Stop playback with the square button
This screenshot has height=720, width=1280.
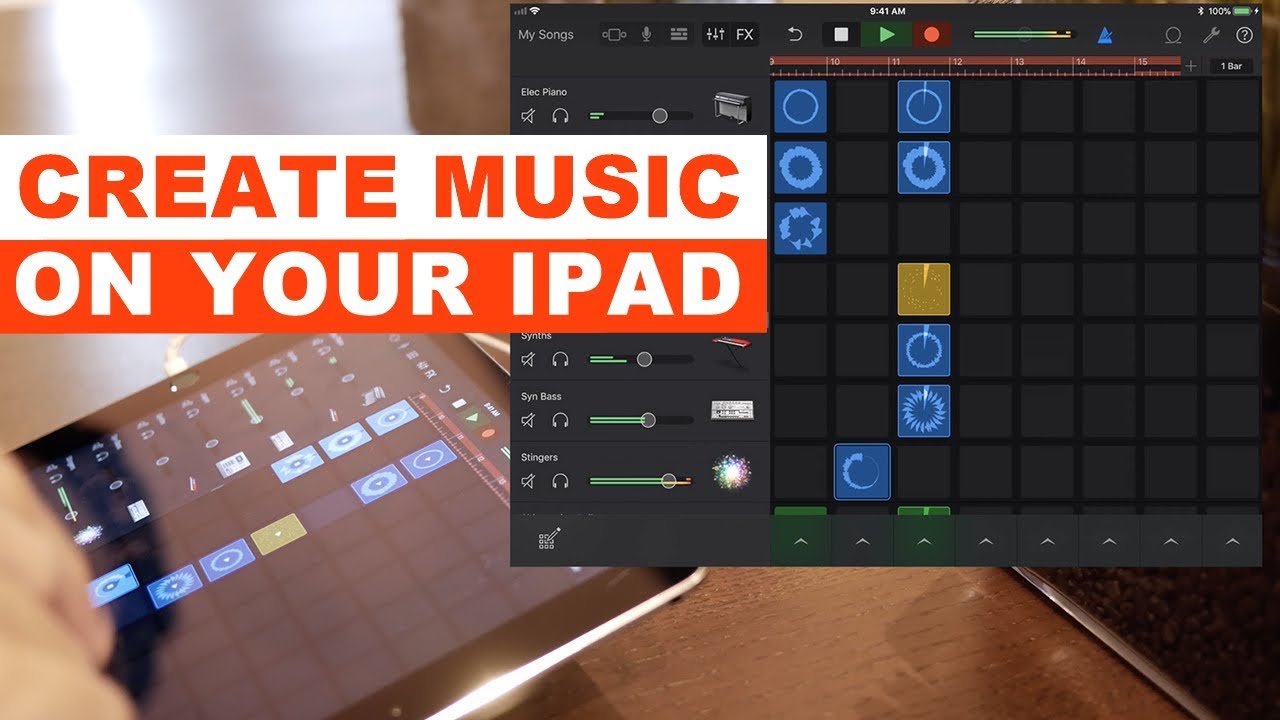841,34
